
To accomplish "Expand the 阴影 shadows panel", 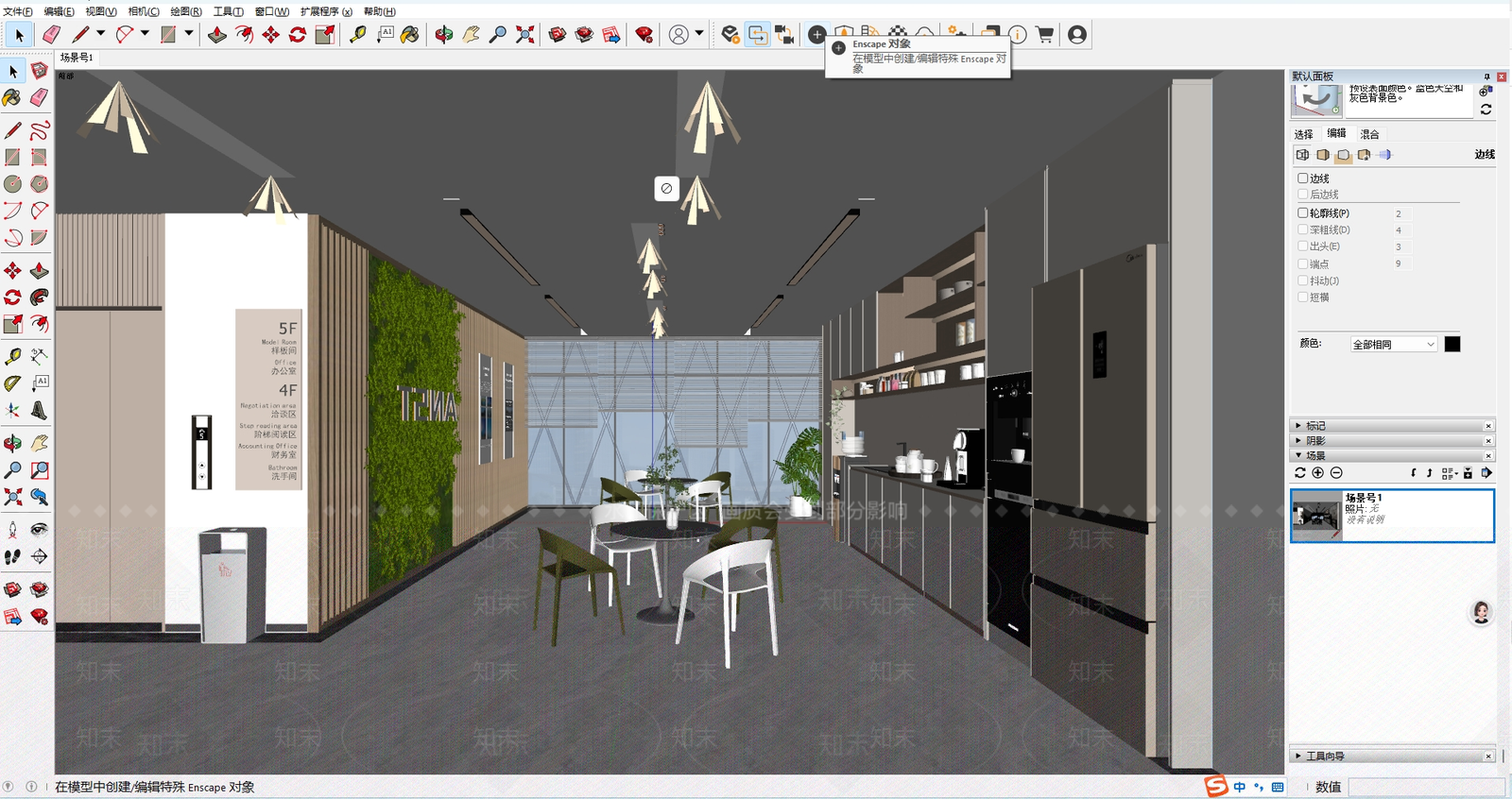I will (x=1393, y=441).
